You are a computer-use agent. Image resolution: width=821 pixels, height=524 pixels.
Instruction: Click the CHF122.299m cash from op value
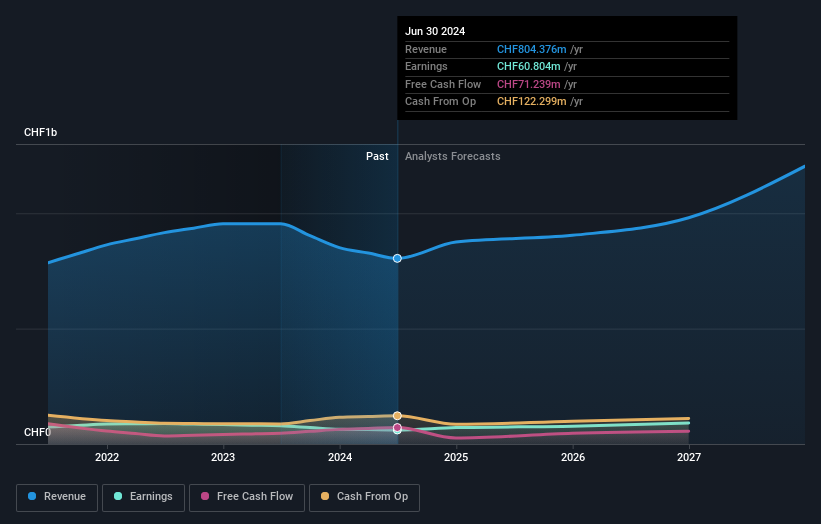click(531, 102)
